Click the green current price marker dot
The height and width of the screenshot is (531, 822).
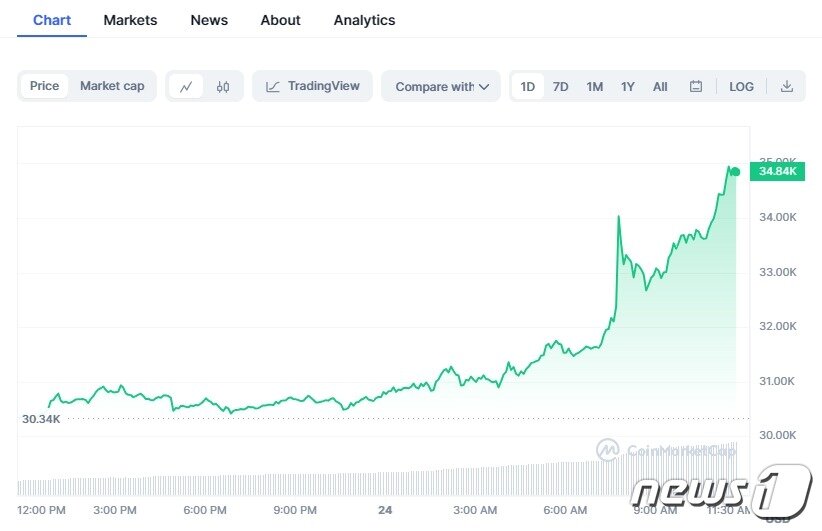click(x=736, y=171)
